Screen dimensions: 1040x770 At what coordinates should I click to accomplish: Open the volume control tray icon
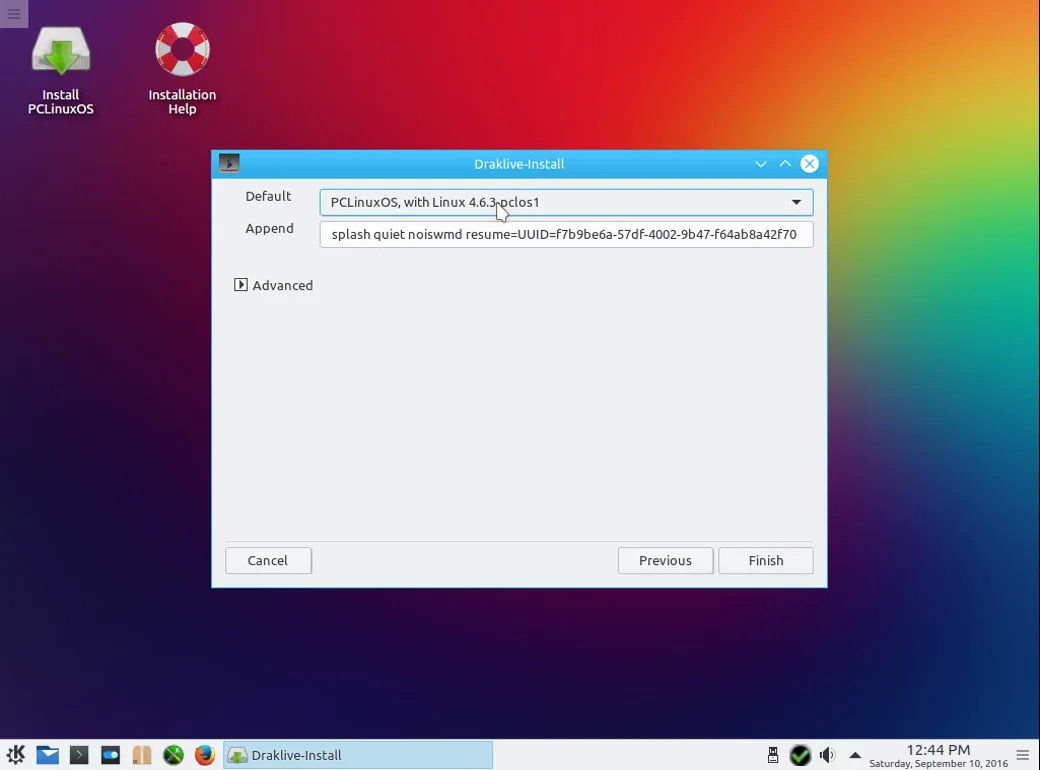[827, 755]
